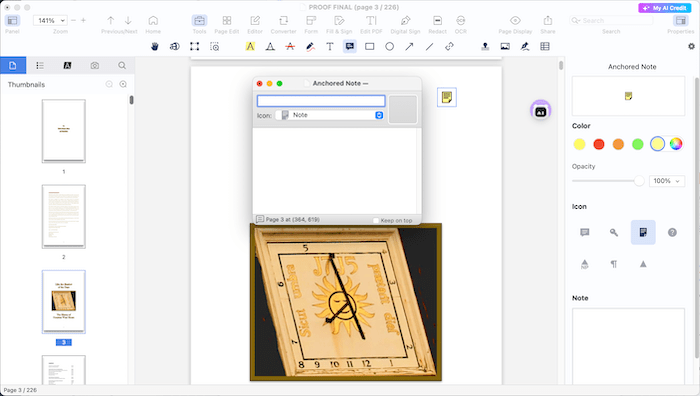Open annotation toolbar settings gear
This screenshot has width=700, height=396.
pos(692,46)
